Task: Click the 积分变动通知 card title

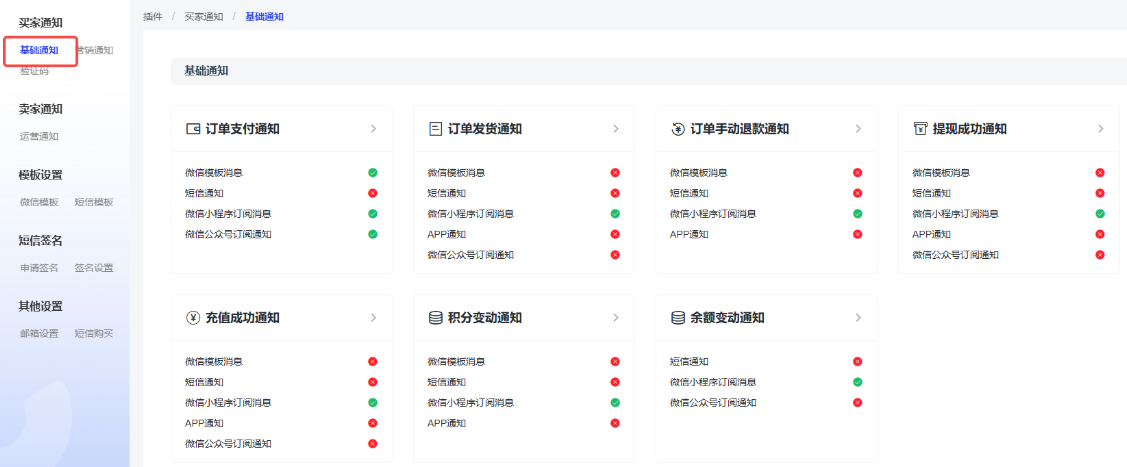Action: click(484, 318)
